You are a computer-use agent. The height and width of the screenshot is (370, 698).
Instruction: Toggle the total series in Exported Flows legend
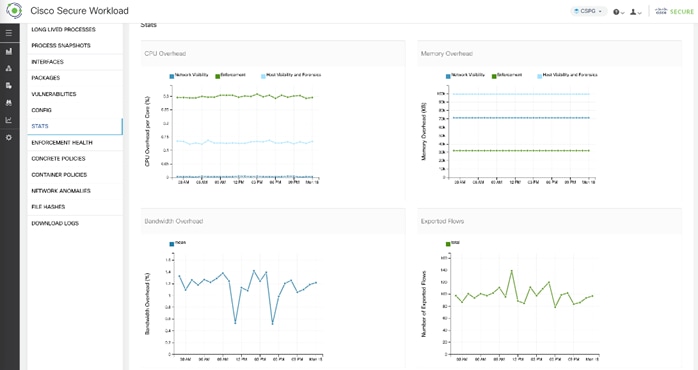tap(453, 243)
